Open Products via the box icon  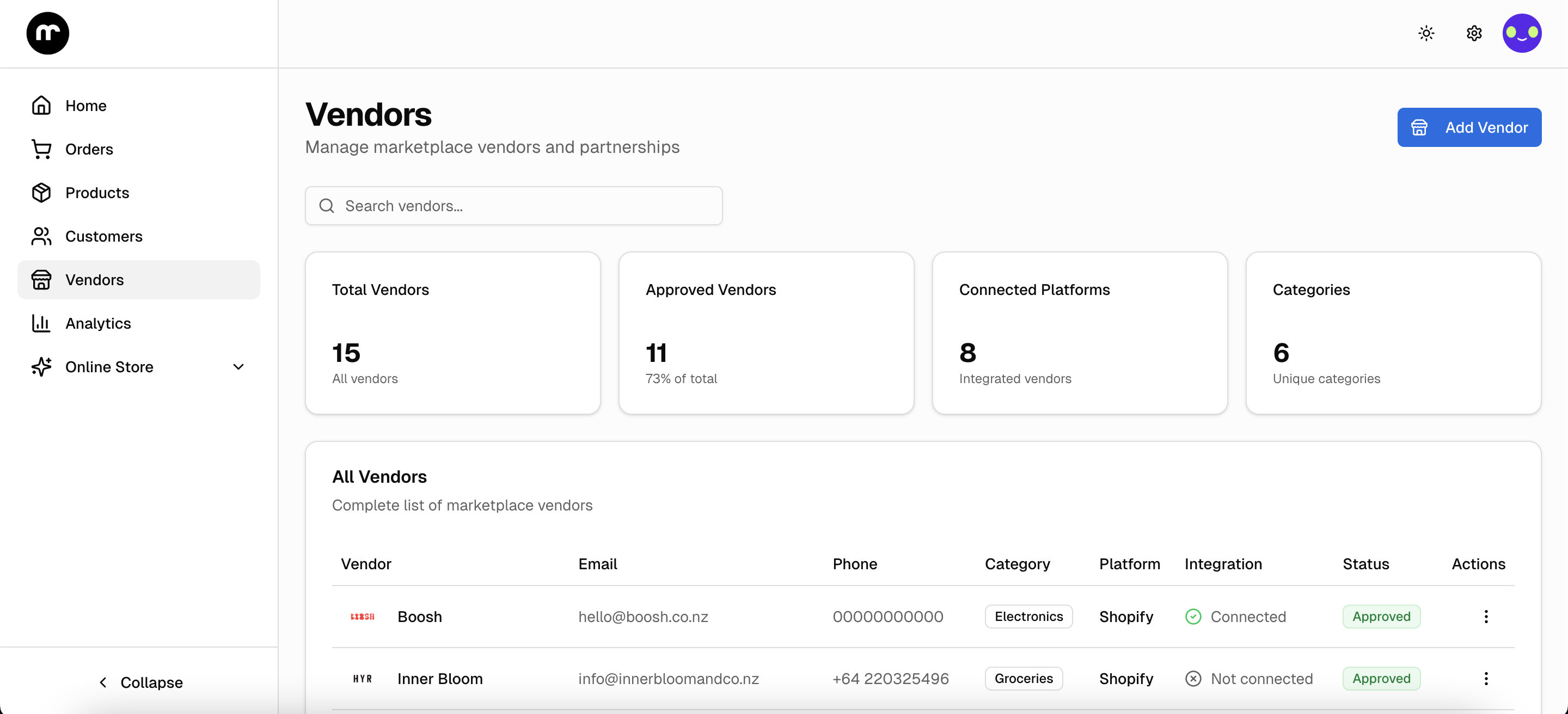41,192
